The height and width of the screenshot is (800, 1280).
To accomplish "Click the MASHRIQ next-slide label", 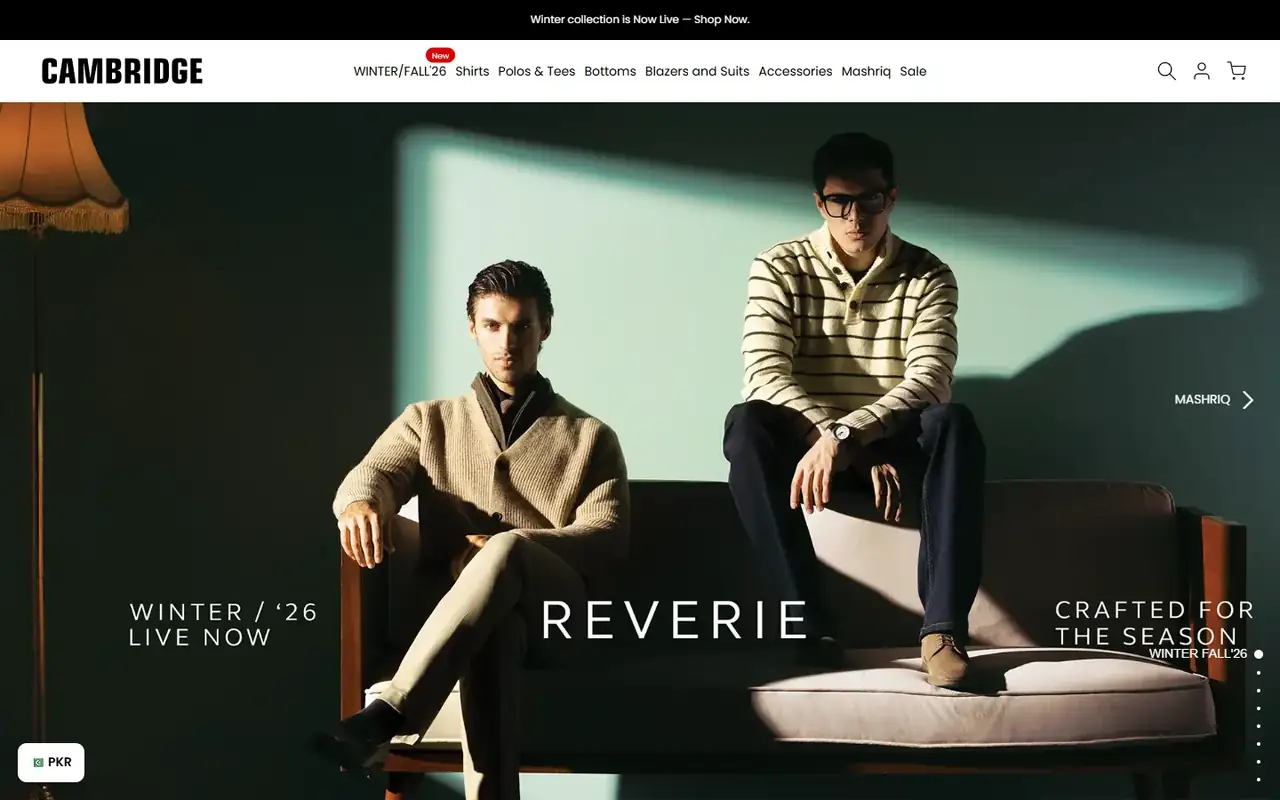I will (x=1202, y=400).
